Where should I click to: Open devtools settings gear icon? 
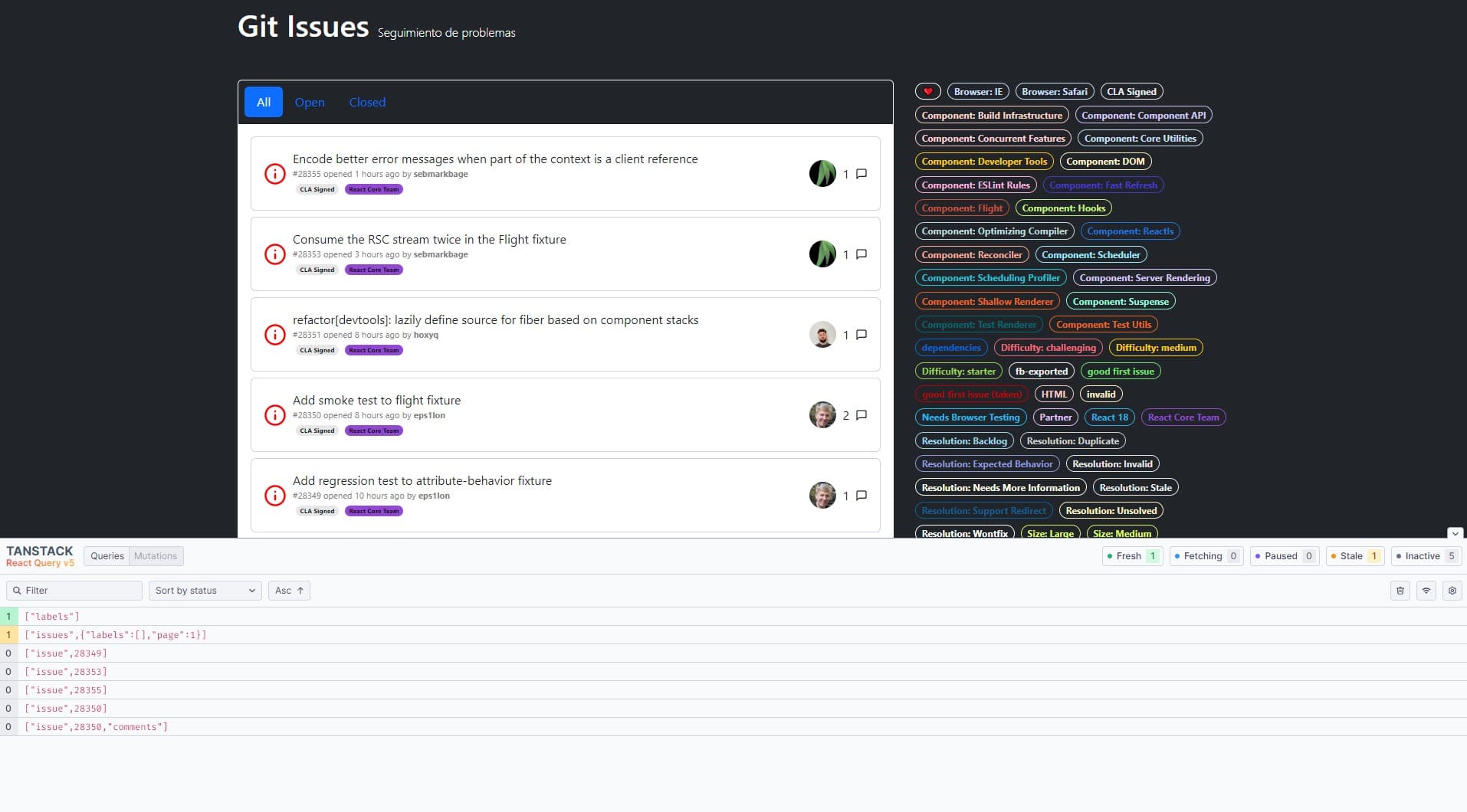click(x=1452, y=591)
